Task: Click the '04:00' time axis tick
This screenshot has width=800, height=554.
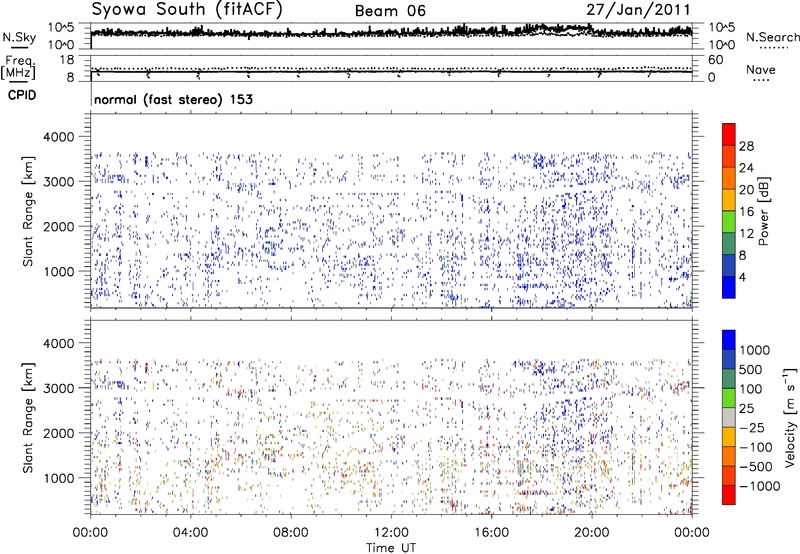Action: click(190, 533)
